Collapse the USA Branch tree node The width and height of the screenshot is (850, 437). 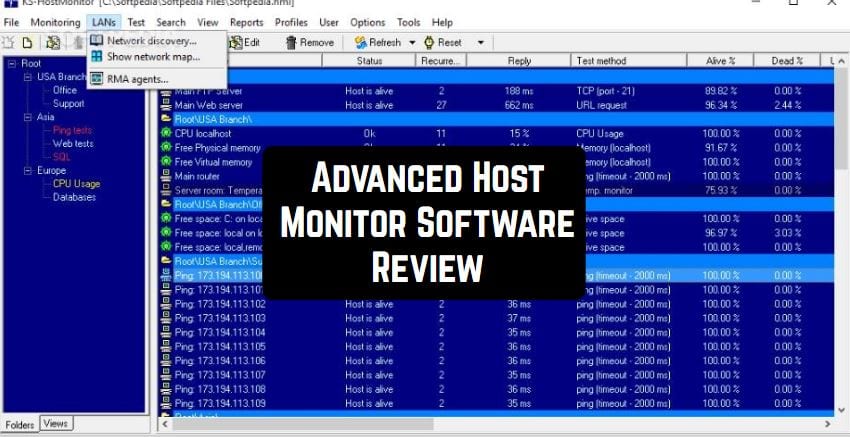coord(28,77)
